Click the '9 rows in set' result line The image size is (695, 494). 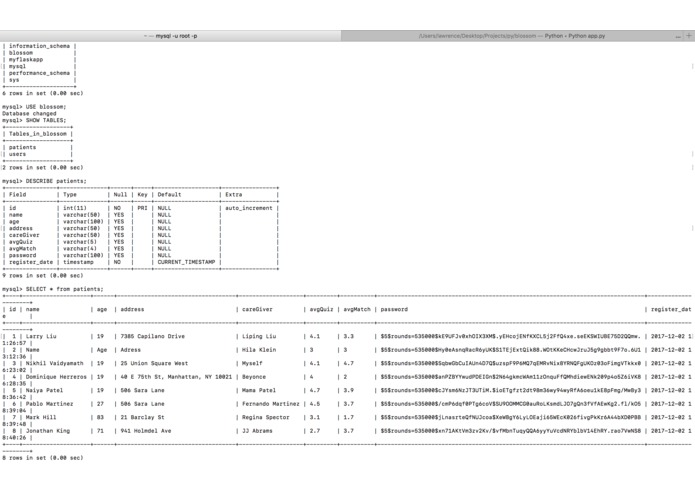click(x=43, y=276)
